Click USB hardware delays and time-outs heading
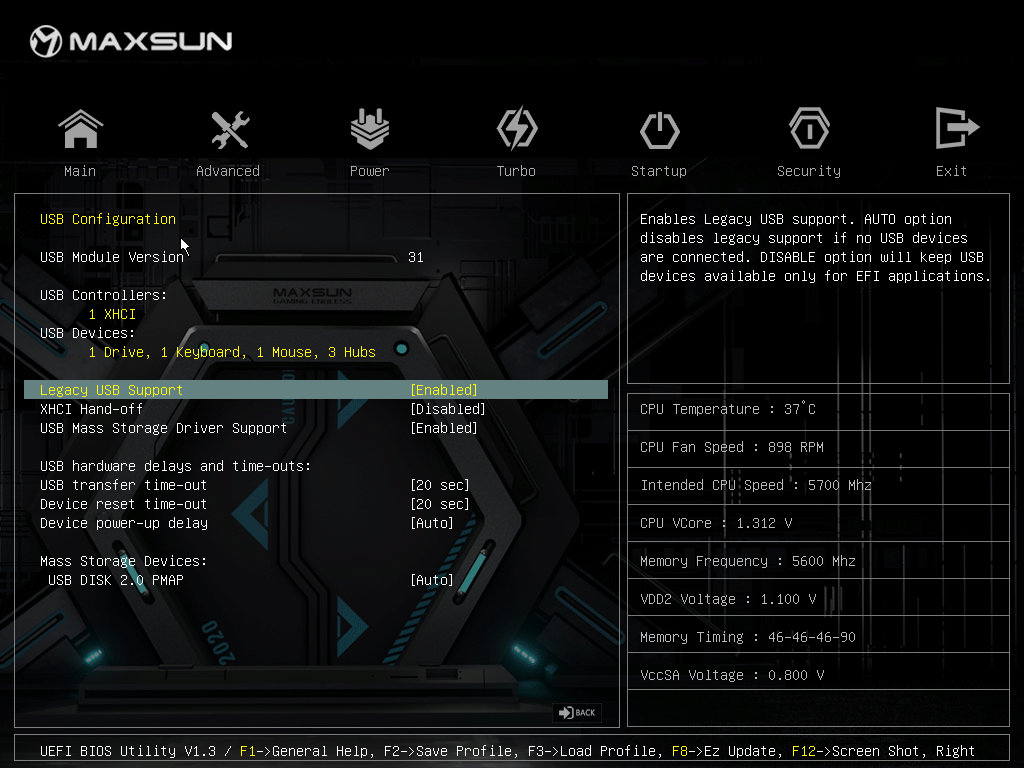This screenshot has width=1024, height=768. point(176,466)
